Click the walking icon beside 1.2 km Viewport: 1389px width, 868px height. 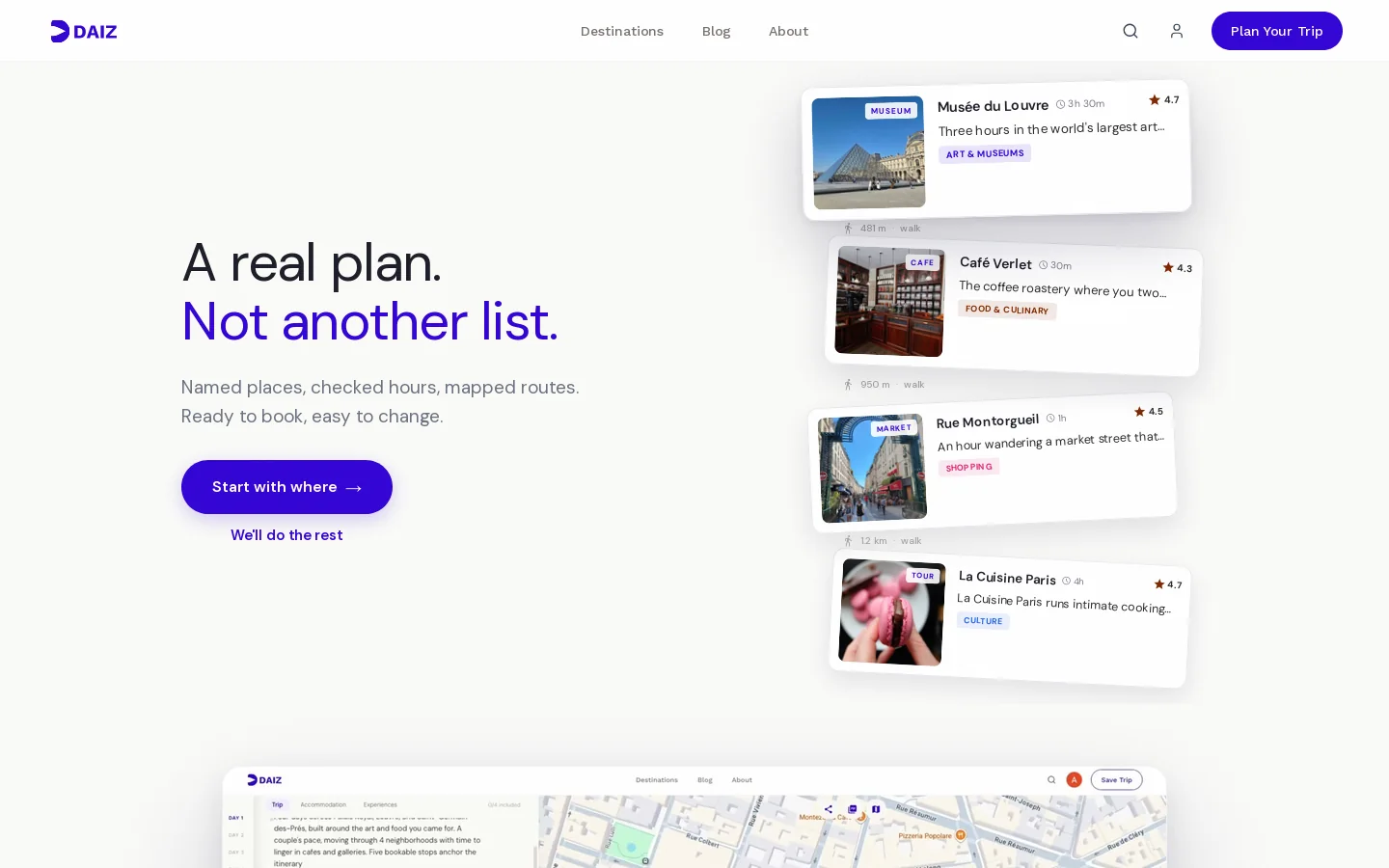(x=848, y=541)
